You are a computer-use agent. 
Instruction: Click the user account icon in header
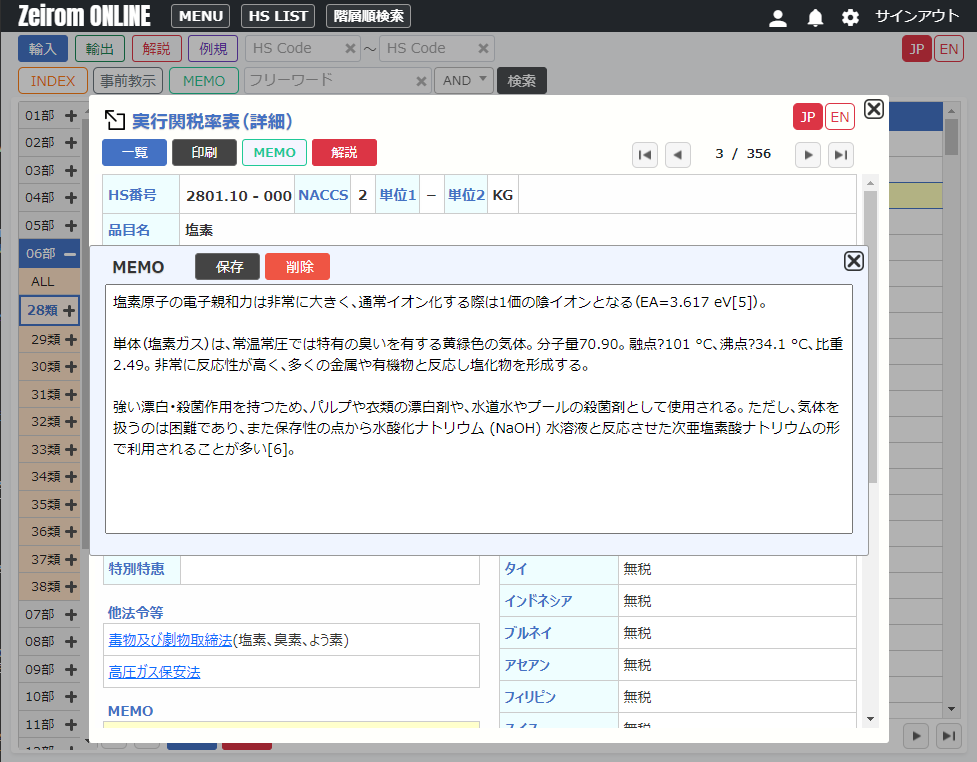(777, 17)
